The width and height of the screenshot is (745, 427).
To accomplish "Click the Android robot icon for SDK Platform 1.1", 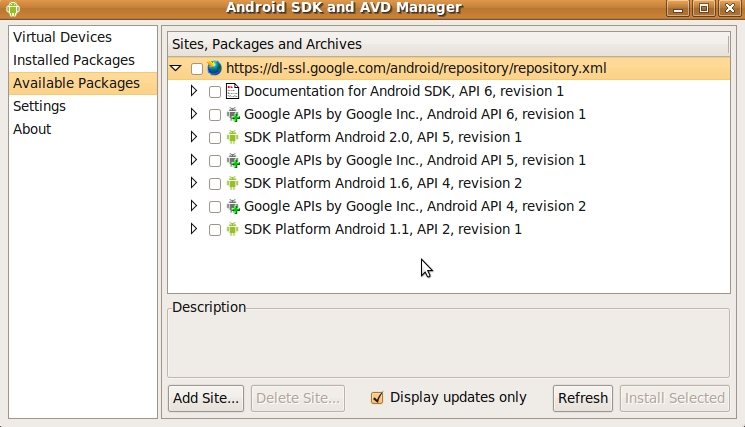I will (x=232, y=229).
